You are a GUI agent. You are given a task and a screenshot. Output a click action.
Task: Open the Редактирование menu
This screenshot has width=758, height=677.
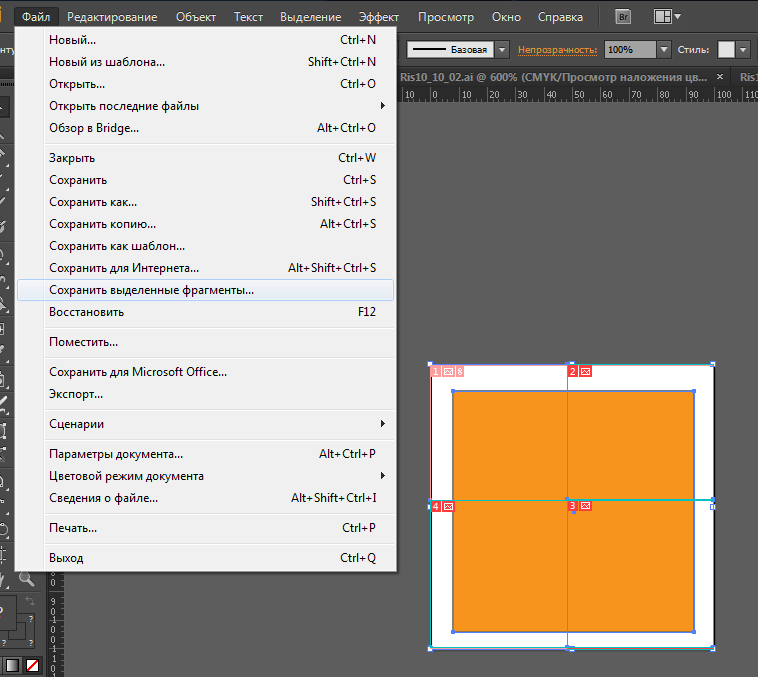pos(112,17)
